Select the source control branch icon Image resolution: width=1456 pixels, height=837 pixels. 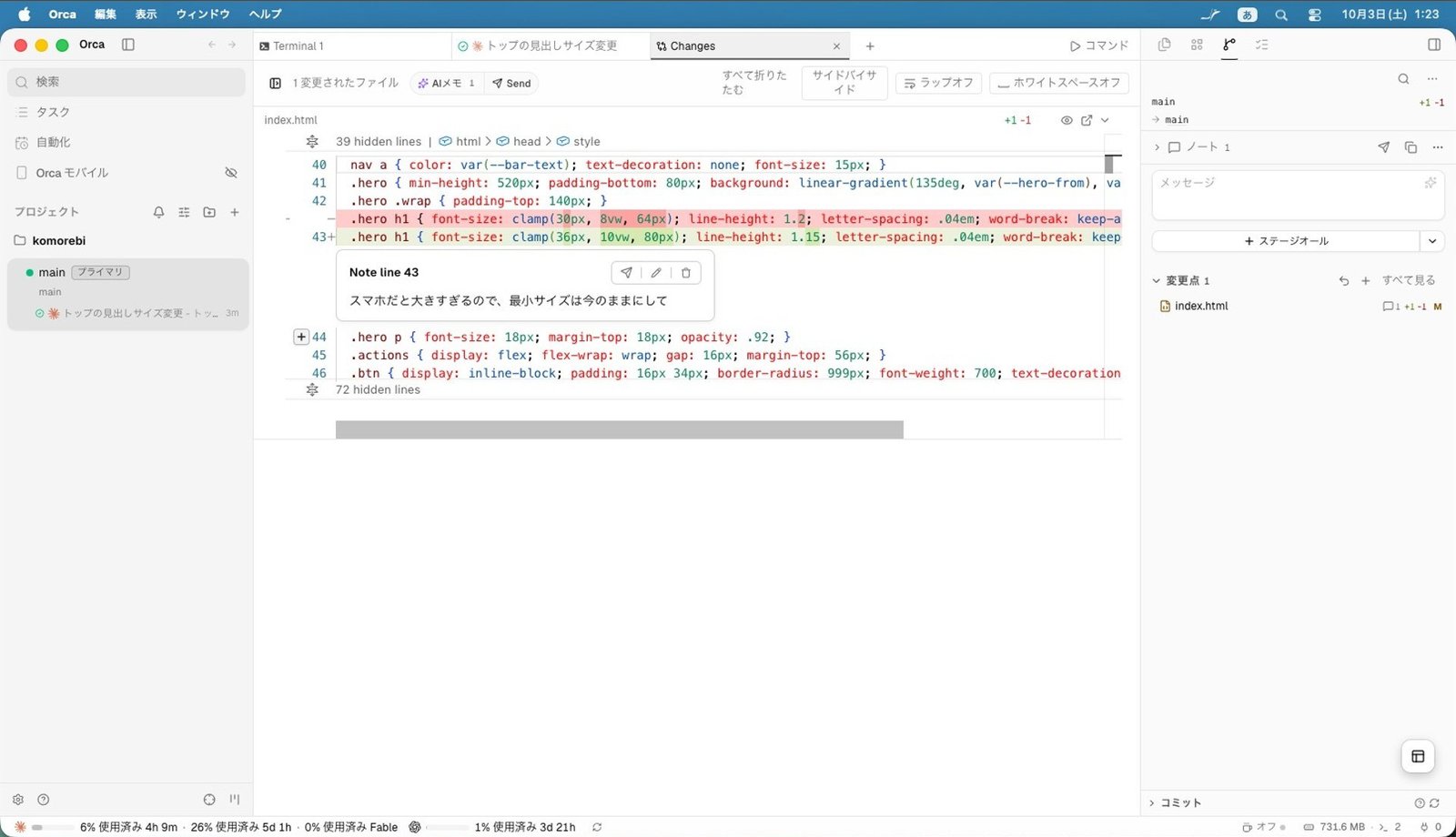pos(1229,45)
